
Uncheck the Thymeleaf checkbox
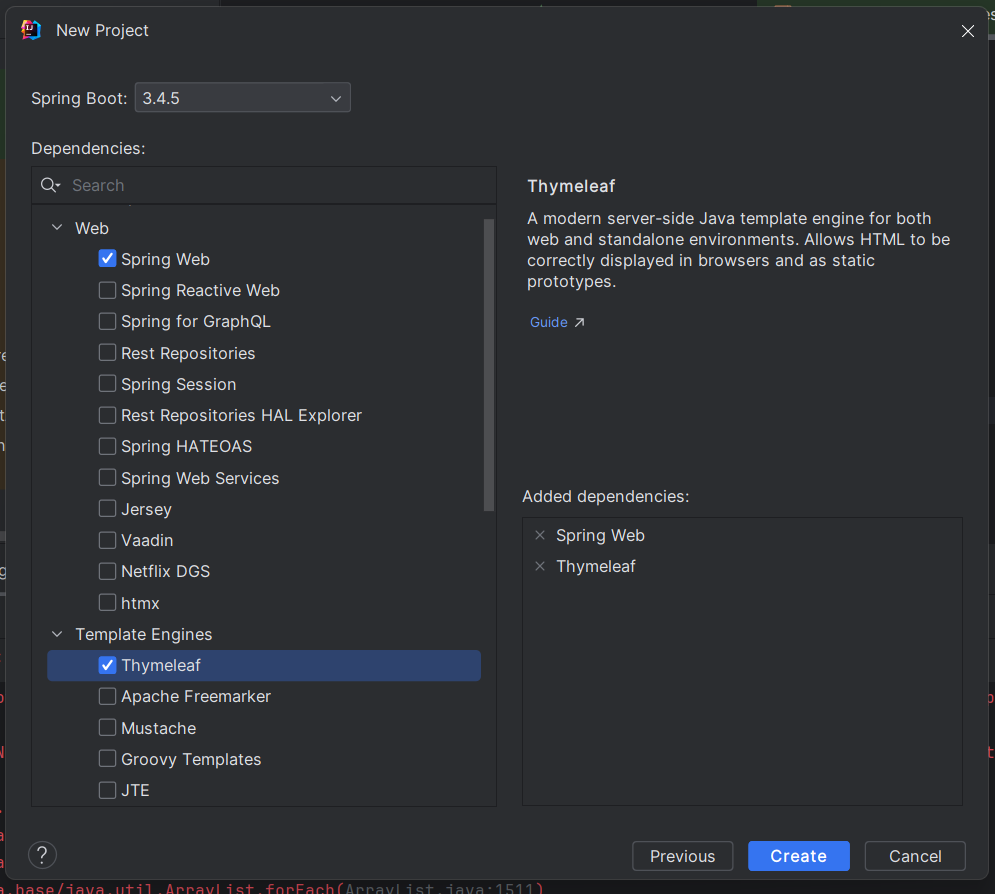pyautogui.click(x=107, y=665)
